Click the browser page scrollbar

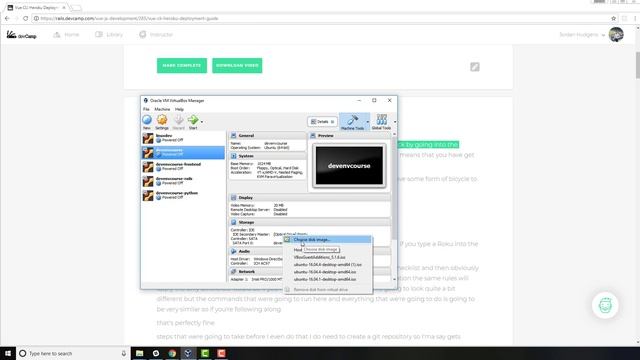pyautogui.click(x=638, y=65)
